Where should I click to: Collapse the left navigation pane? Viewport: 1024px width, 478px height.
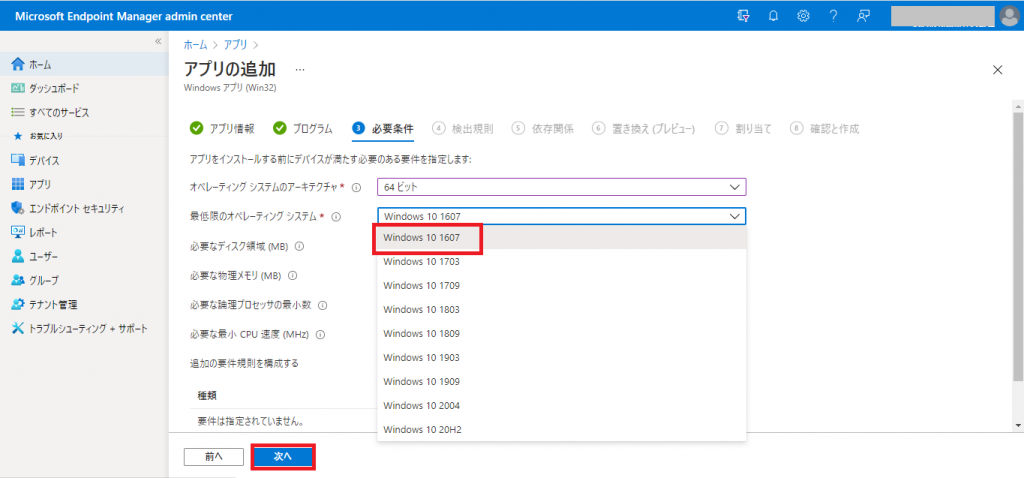click(157, 41)
